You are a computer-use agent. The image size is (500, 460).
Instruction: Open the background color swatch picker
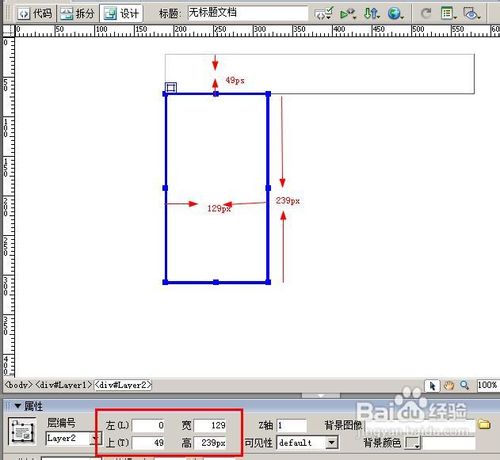click(413, 443)
